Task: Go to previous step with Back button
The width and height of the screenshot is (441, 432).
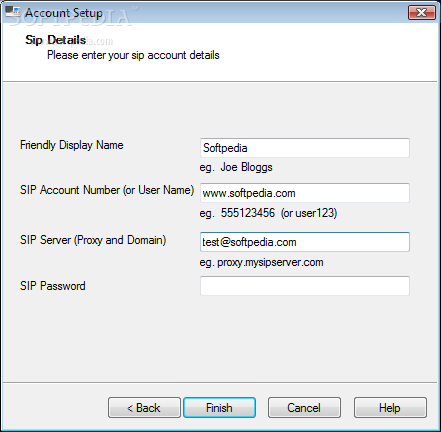Action: (144, 407)
